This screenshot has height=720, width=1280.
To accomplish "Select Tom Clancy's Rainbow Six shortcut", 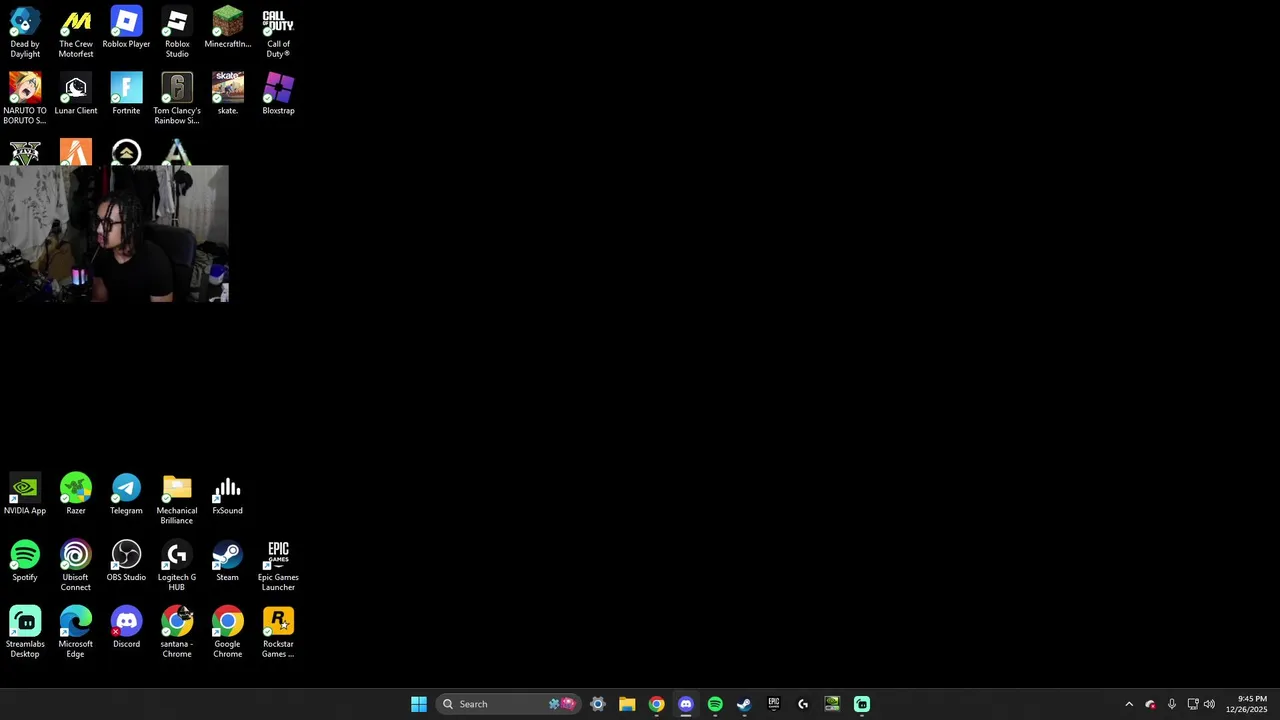I will coord(177,98).
